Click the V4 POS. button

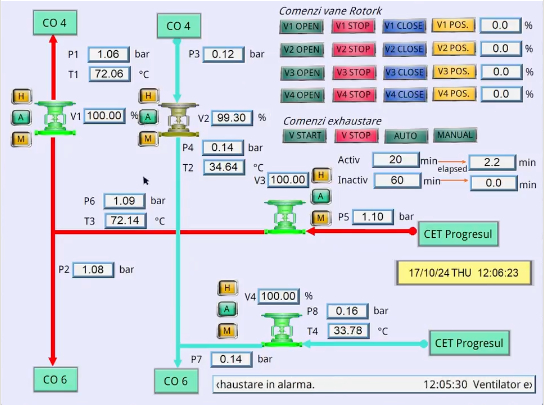(454, 94)
